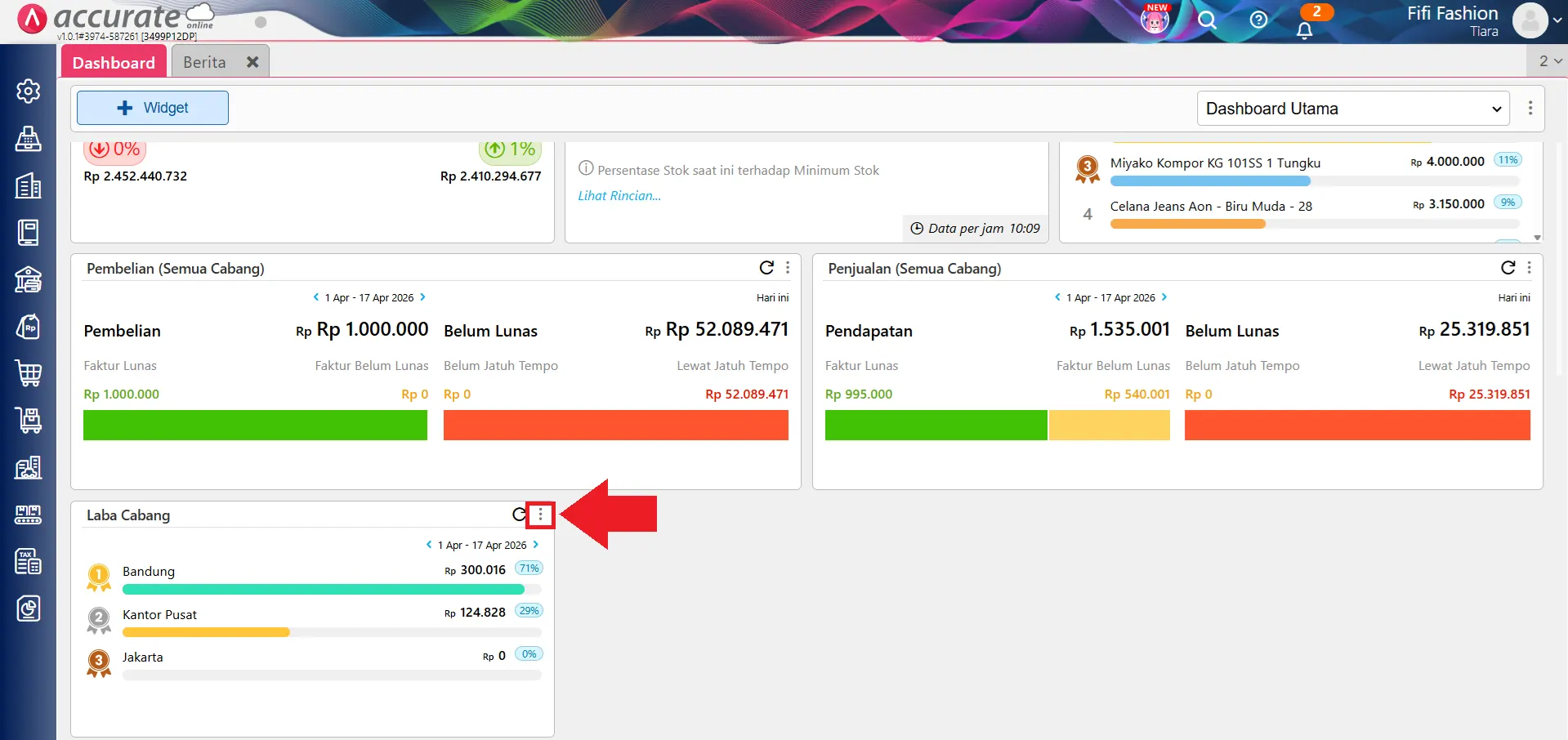The width and height of the screenshot is (1568, 740).
Task: Click the Accurate Online logo
Action: pos(116,19)
